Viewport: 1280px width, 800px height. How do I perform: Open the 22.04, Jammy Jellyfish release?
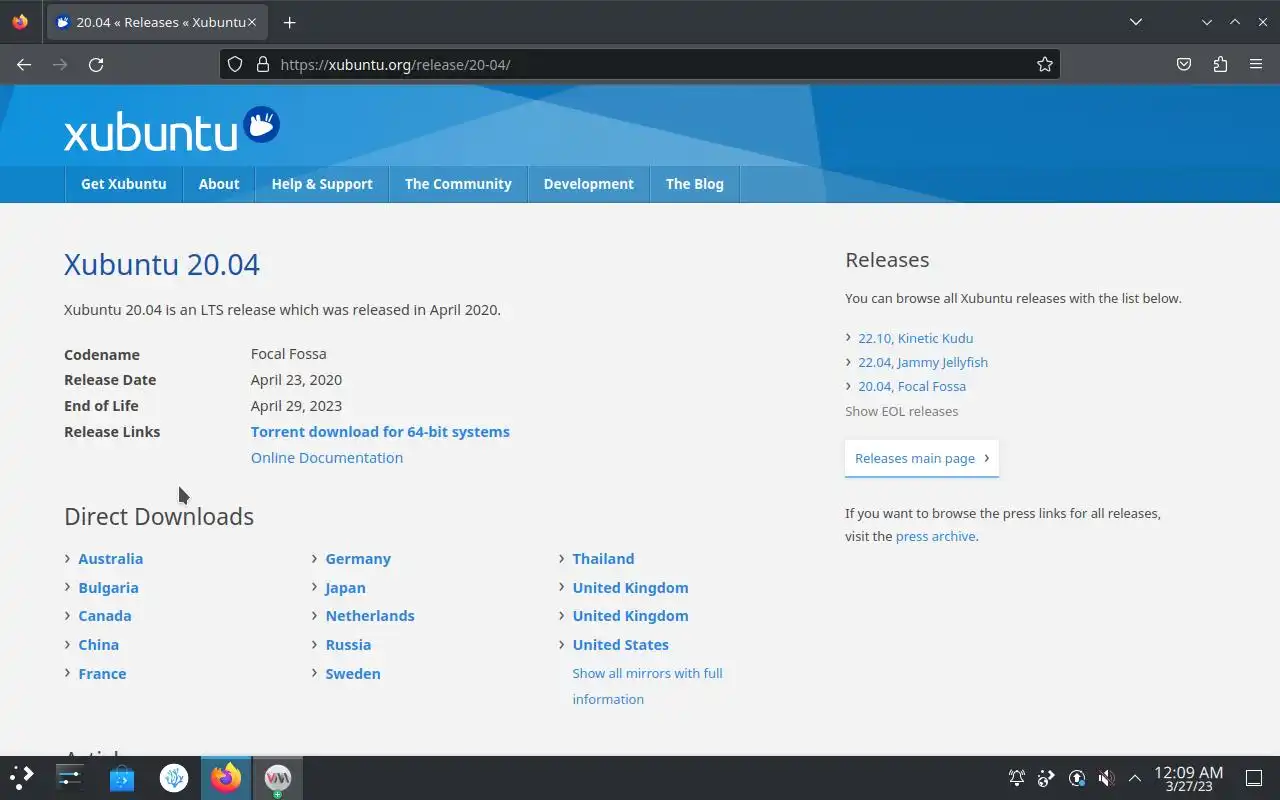coord(923,362)
